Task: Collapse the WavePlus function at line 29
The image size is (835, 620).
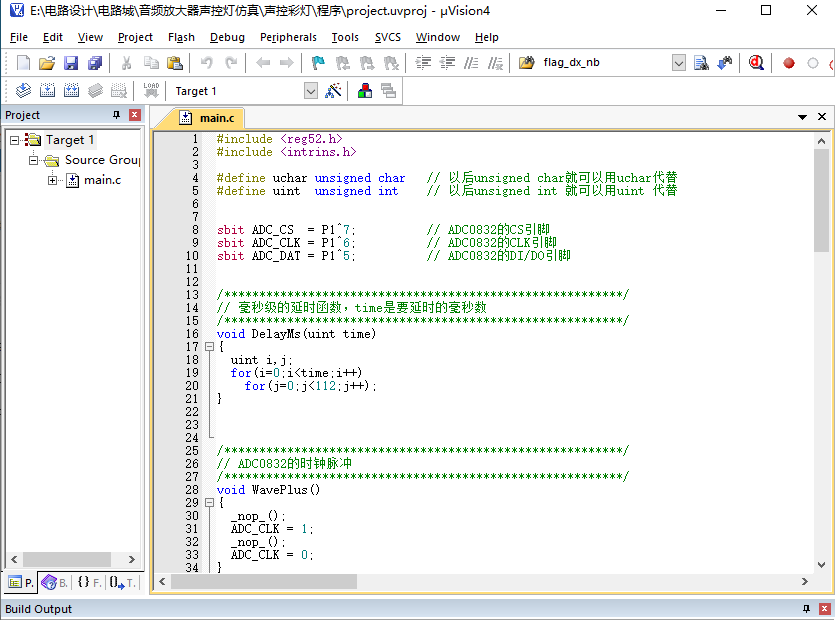Action: [x=209, y=503]
